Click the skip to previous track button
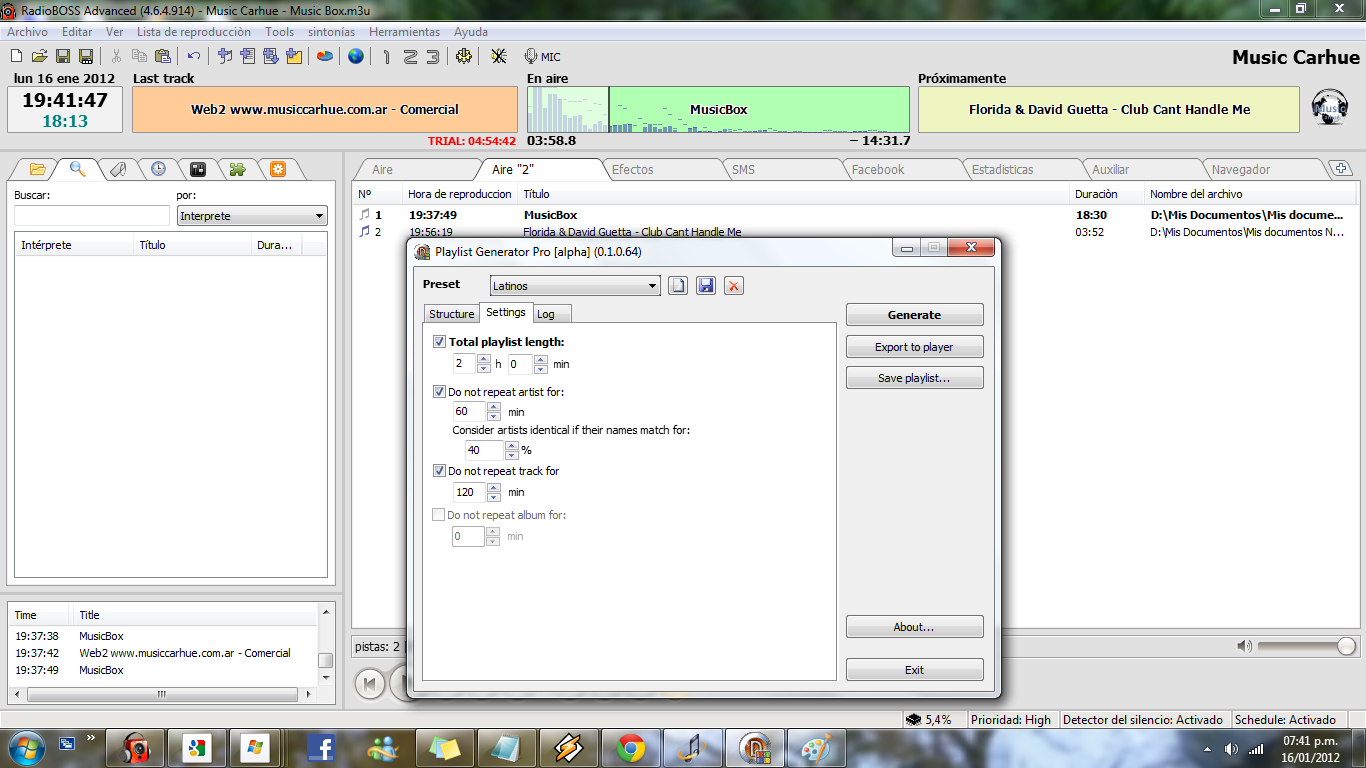This screenshot has width=1366, height=768. (x=369, y=684)
